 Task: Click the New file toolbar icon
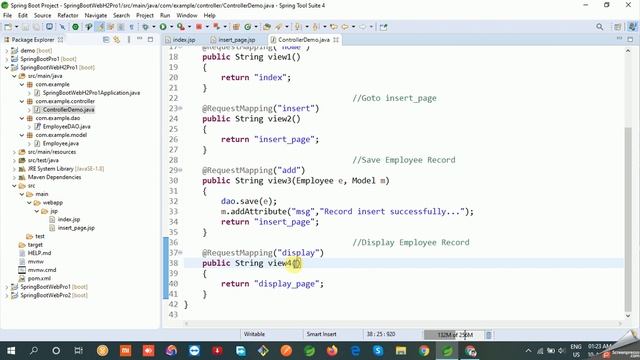8,27
